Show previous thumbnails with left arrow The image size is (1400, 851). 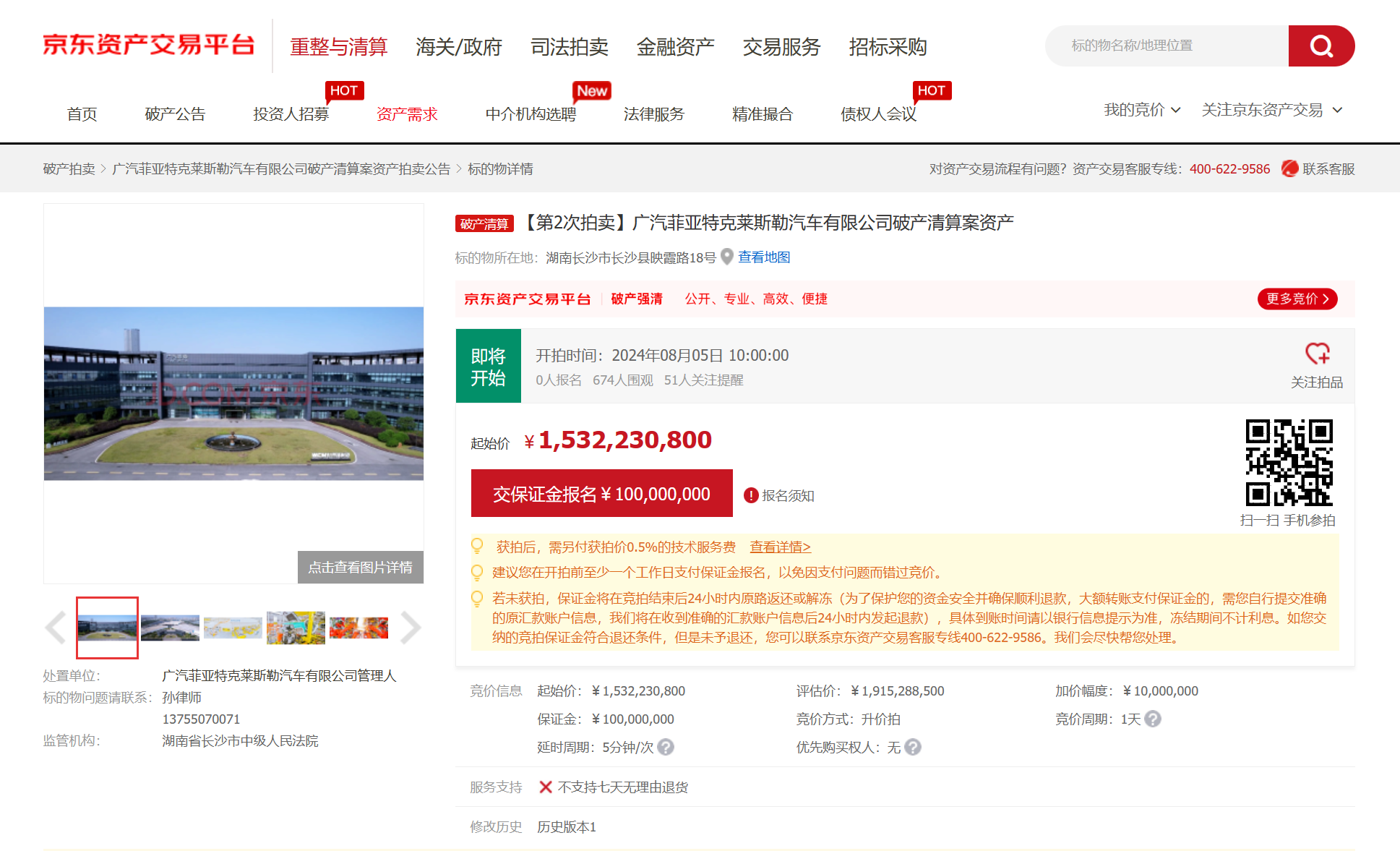(x=56, y=627)
